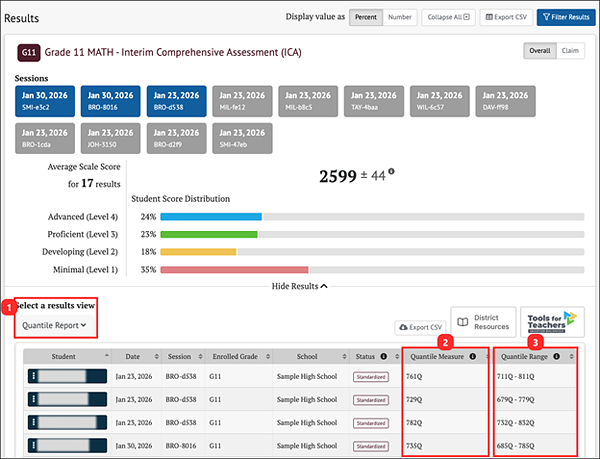Image resolution: width=600 pixels, height=459 pixels.
Task: Toggle session Jan 23, 2026 SMI-47eb
Action: 242,138
